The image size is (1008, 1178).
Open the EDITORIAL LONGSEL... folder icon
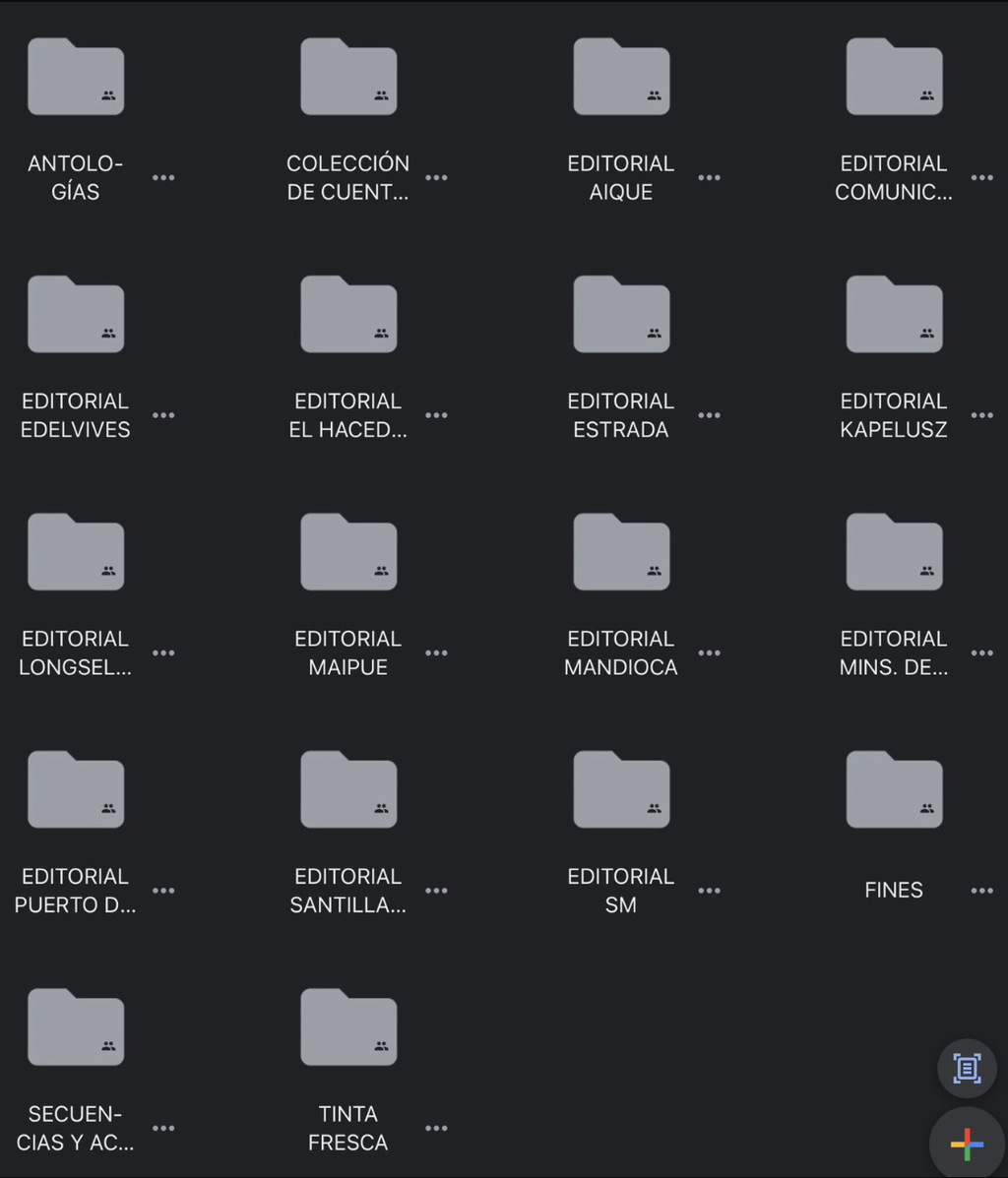click(x=76, y=551)
